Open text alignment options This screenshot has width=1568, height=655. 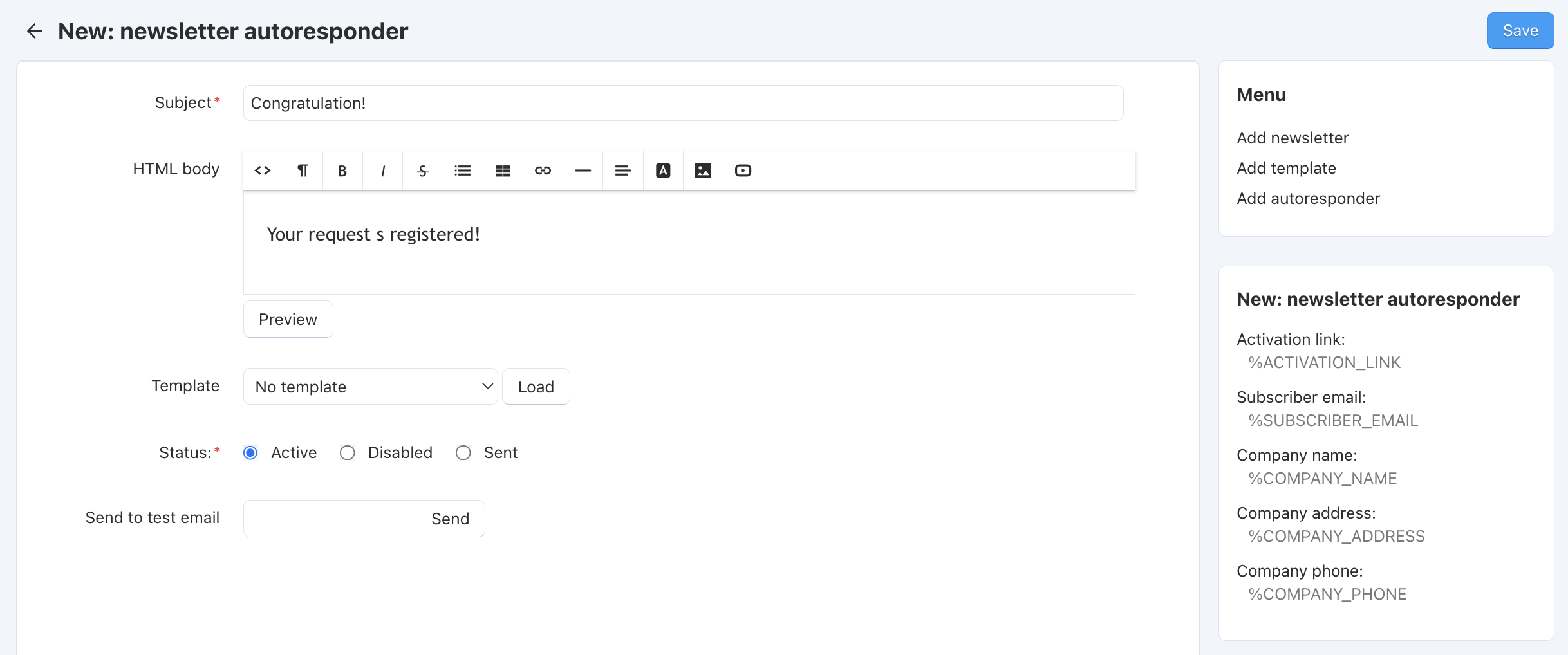click(623, 171)
